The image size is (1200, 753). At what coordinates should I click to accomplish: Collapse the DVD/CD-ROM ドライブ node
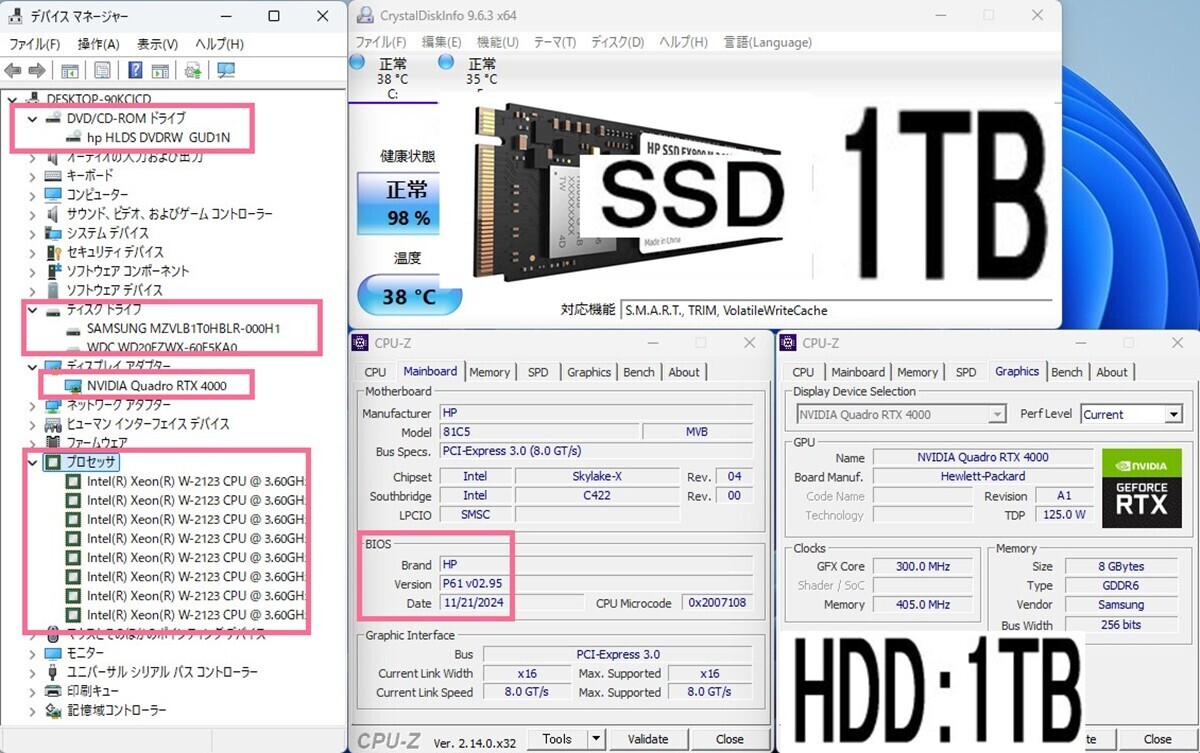coord(32,118)
